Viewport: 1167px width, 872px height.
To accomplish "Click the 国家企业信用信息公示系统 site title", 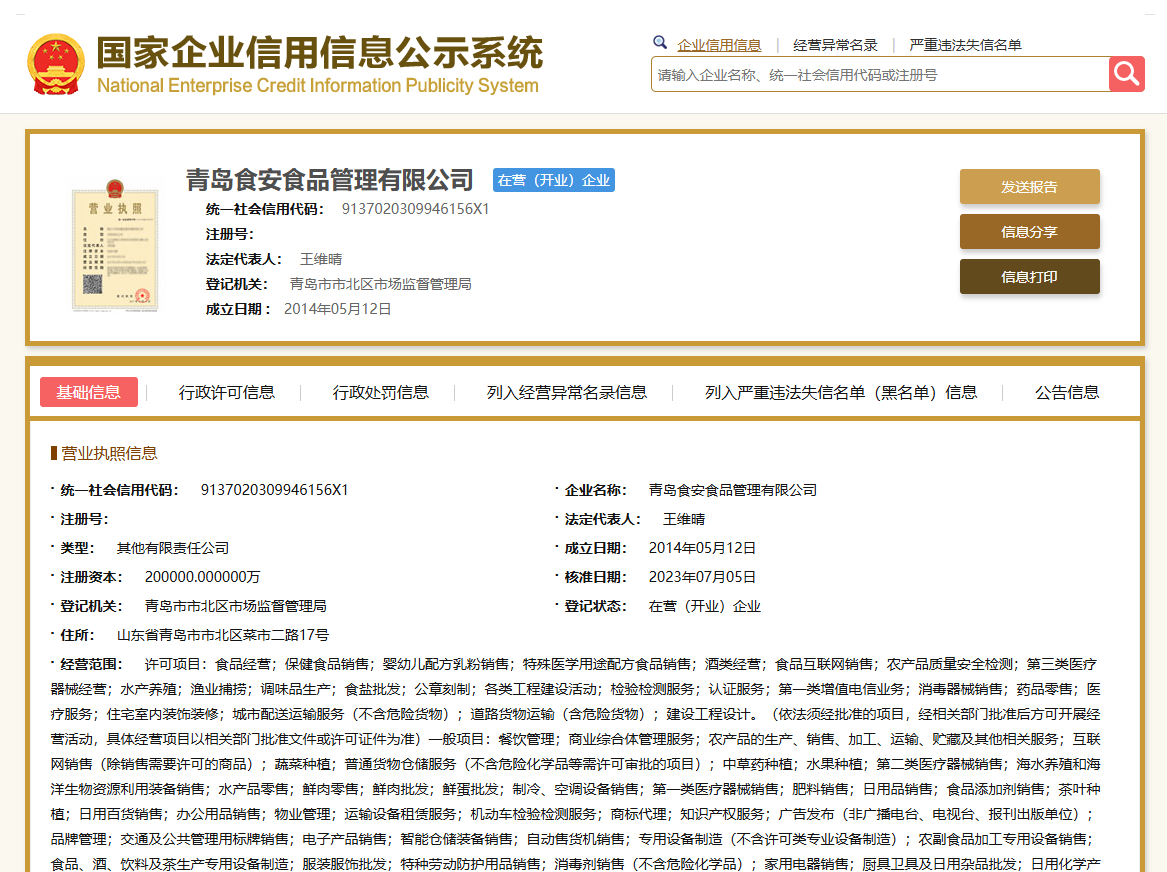I will click(x=320, y=53).
